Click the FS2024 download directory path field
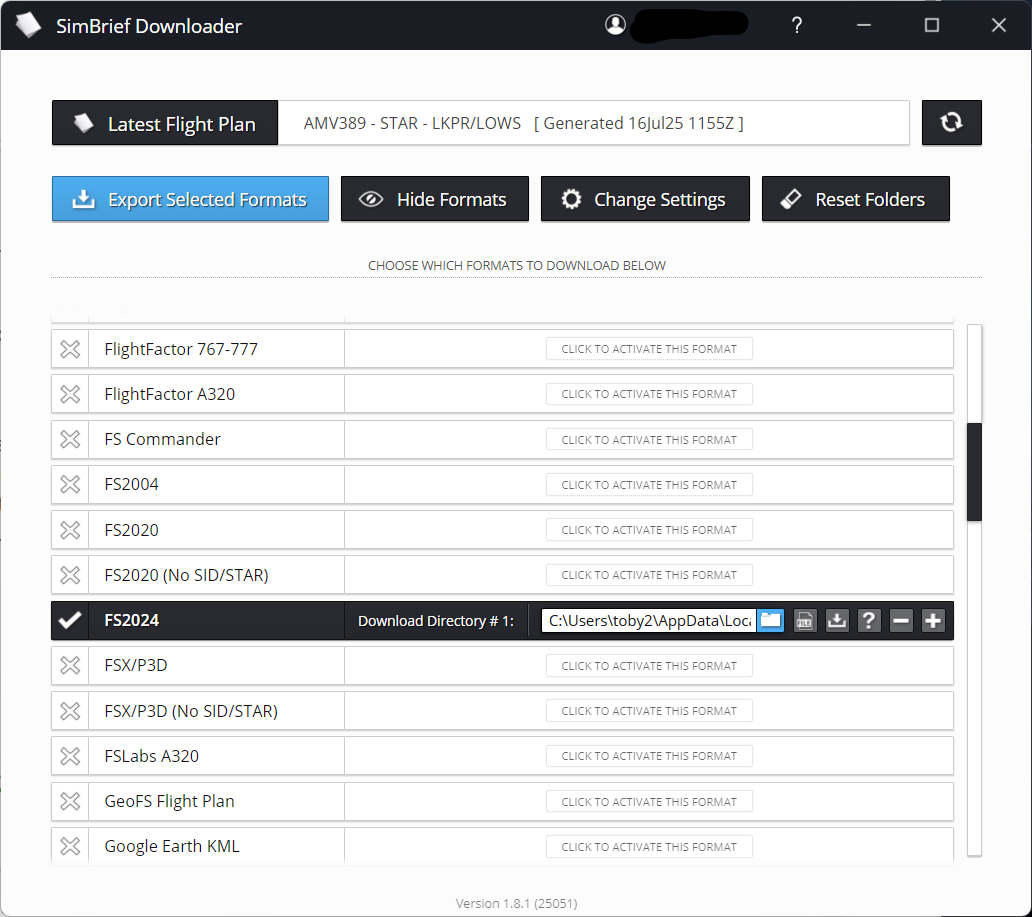The width and height of the screenshot is (1032, 917). pos(649,620)
